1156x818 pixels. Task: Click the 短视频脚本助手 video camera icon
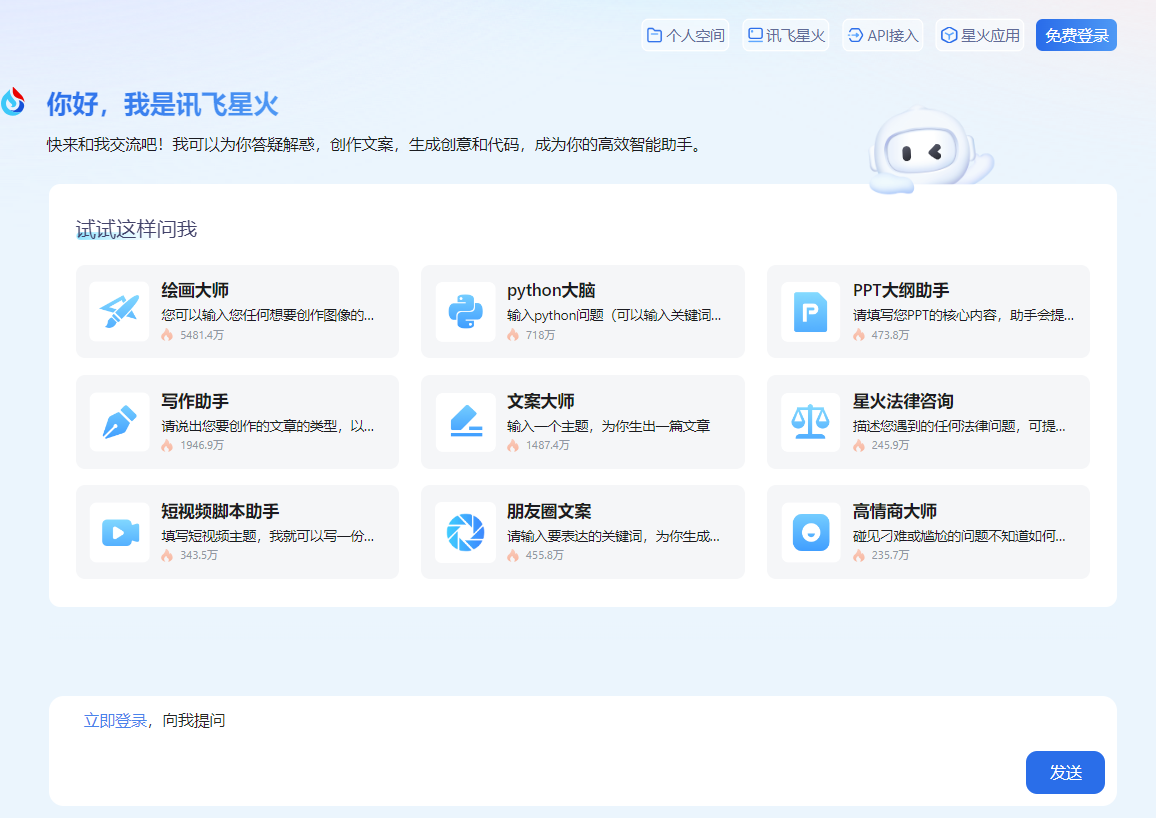[x=119, y=532]
